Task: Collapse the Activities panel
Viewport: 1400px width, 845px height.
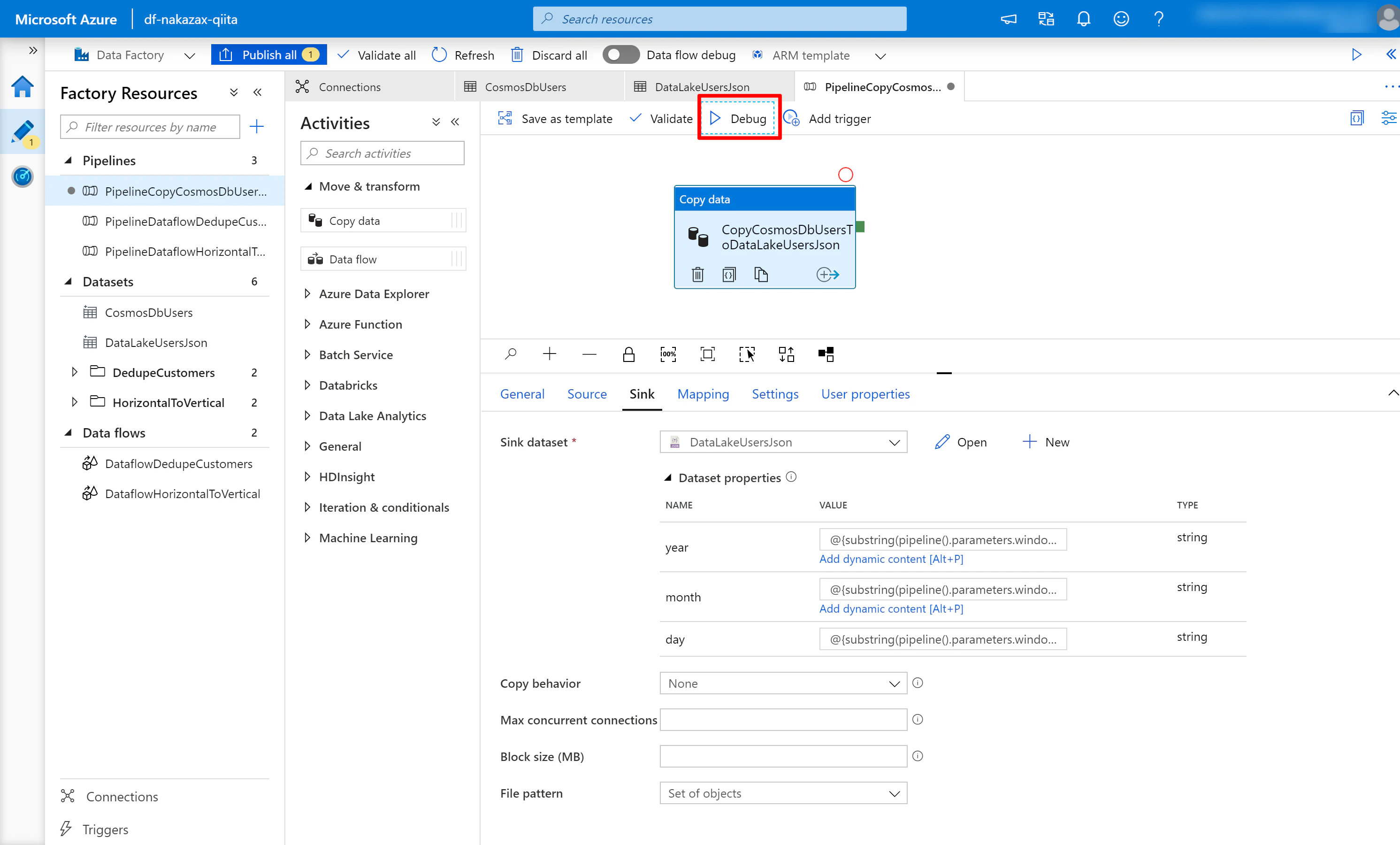Action: [455, 122]
